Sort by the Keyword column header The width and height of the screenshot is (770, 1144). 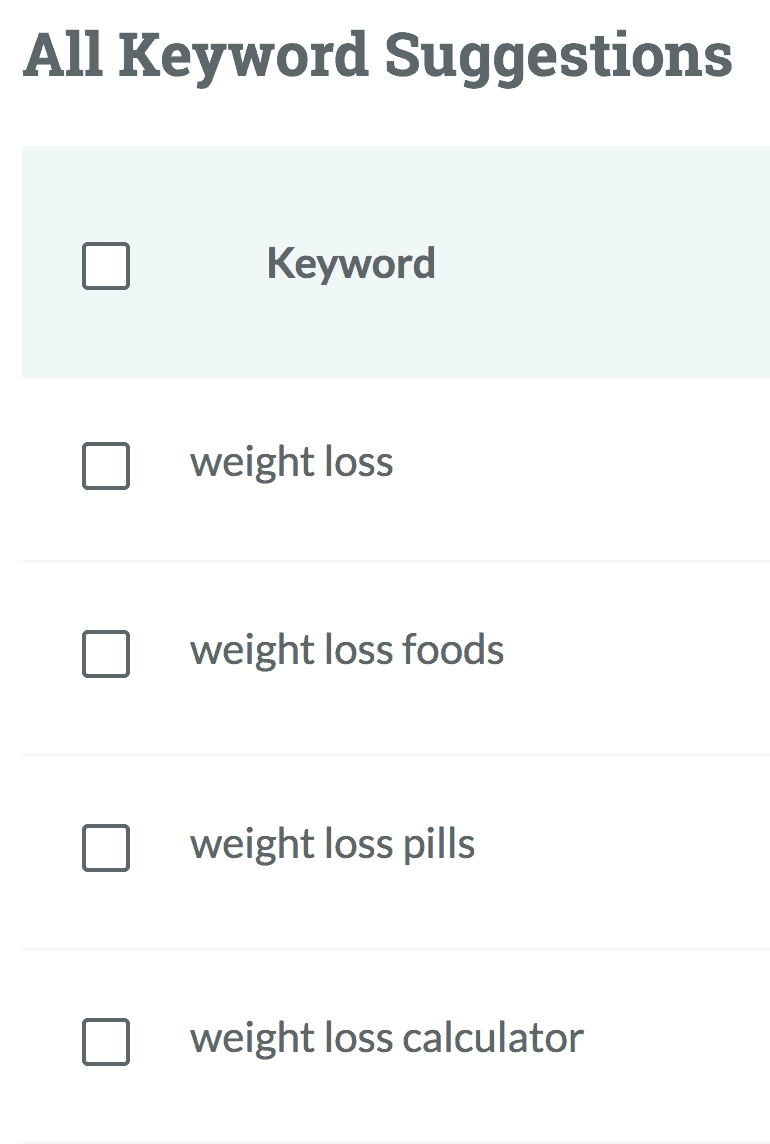[x=351, y=264]
